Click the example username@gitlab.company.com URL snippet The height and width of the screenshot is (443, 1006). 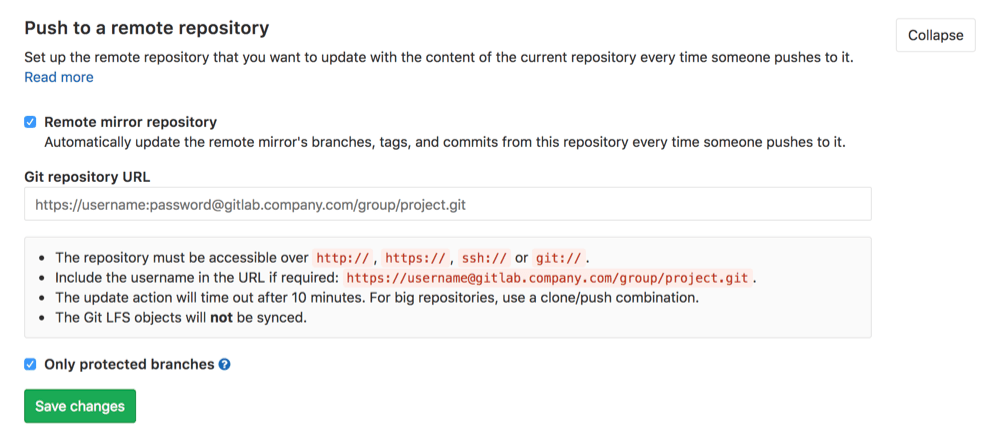(x=548, y=277)
